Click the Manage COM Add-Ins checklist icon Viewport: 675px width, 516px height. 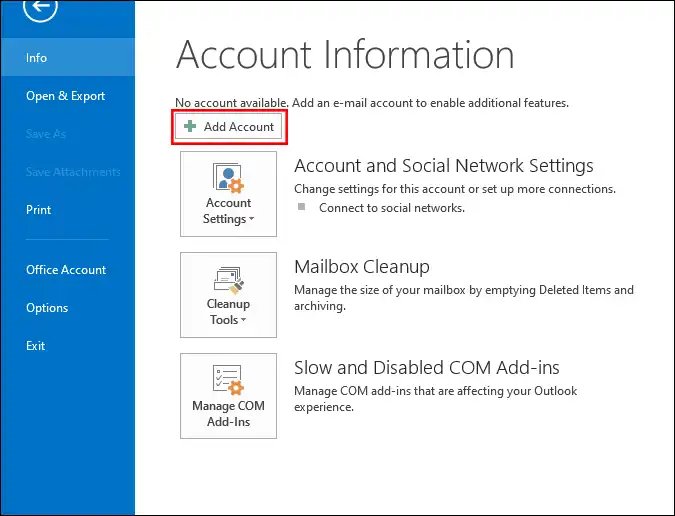[x=228, y=380]
